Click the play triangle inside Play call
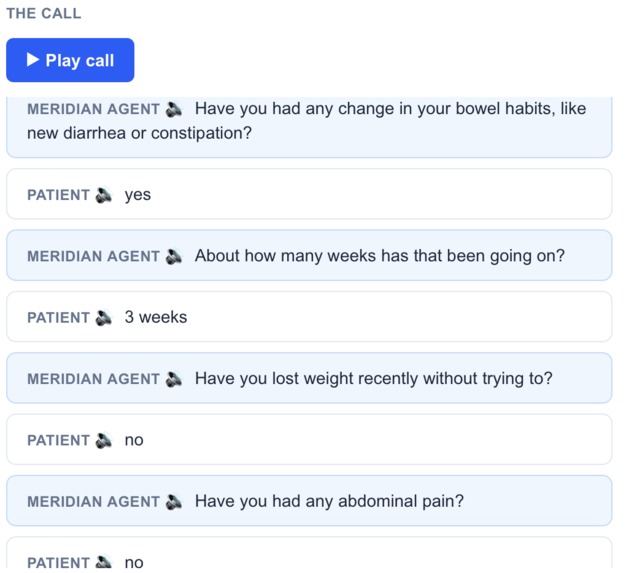This screenshot has width=626, height=573. tap(33, 60)
